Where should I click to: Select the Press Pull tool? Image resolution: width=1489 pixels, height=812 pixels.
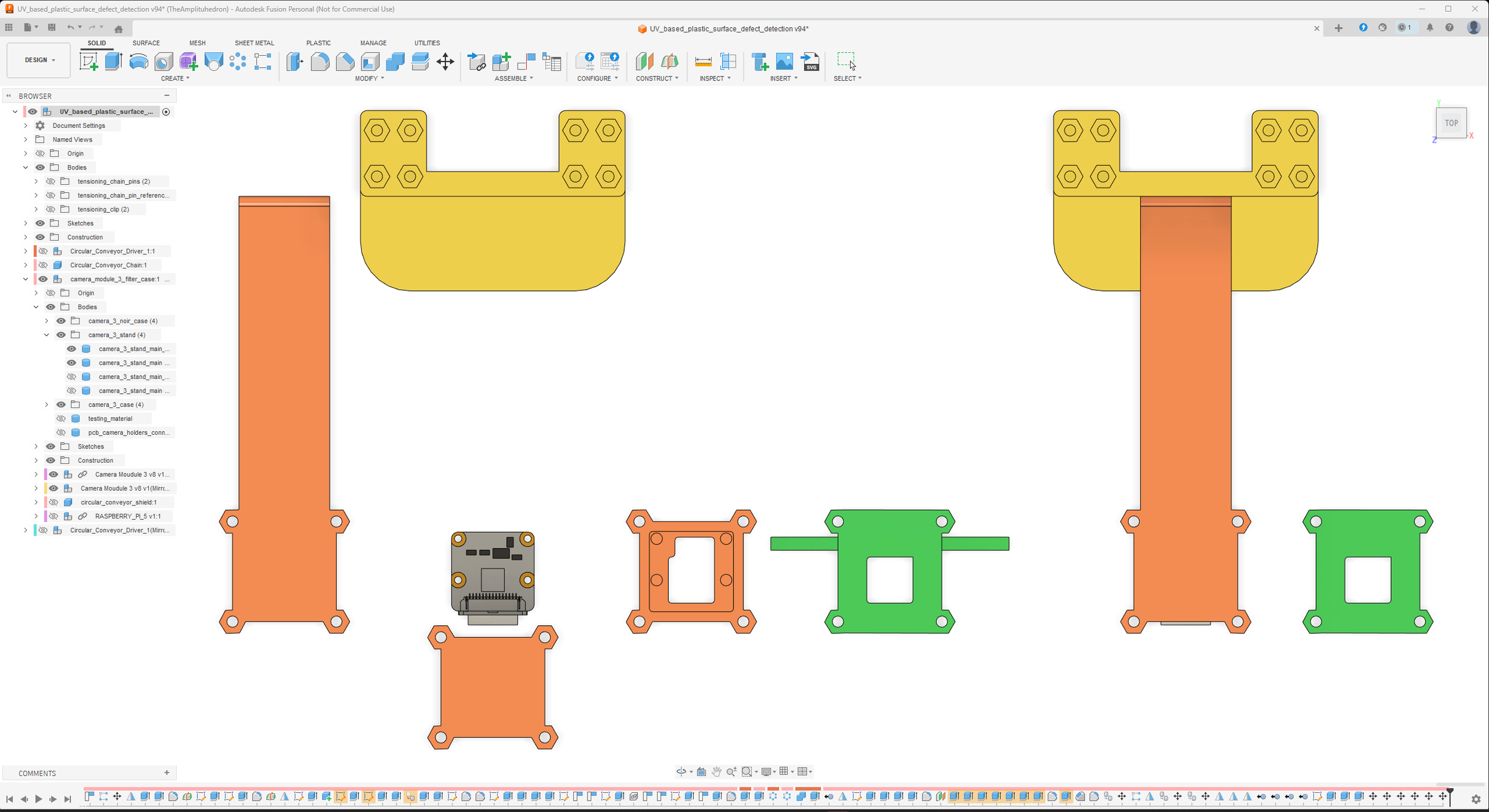[295, 61]
